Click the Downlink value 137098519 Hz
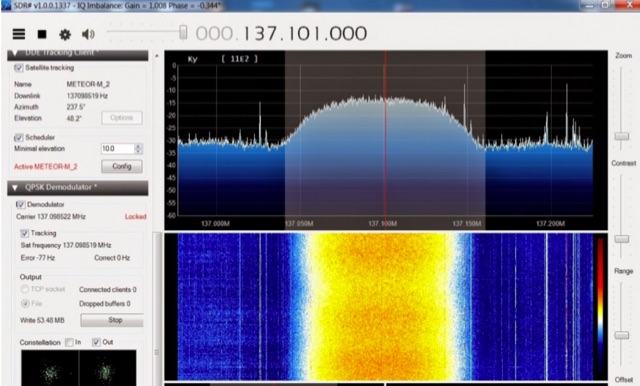640x386 pixels. tap(87, 96)
